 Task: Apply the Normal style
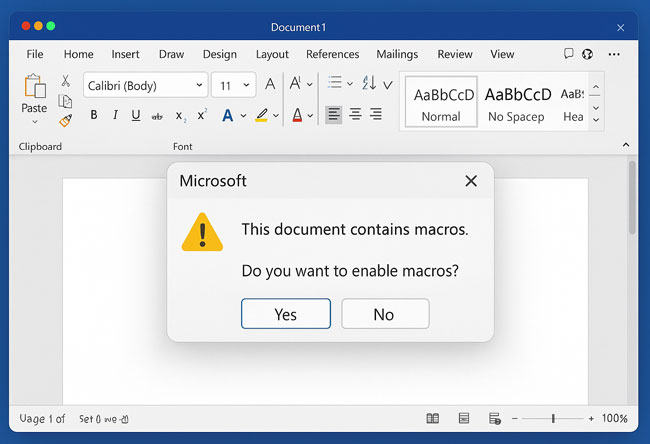441,102
